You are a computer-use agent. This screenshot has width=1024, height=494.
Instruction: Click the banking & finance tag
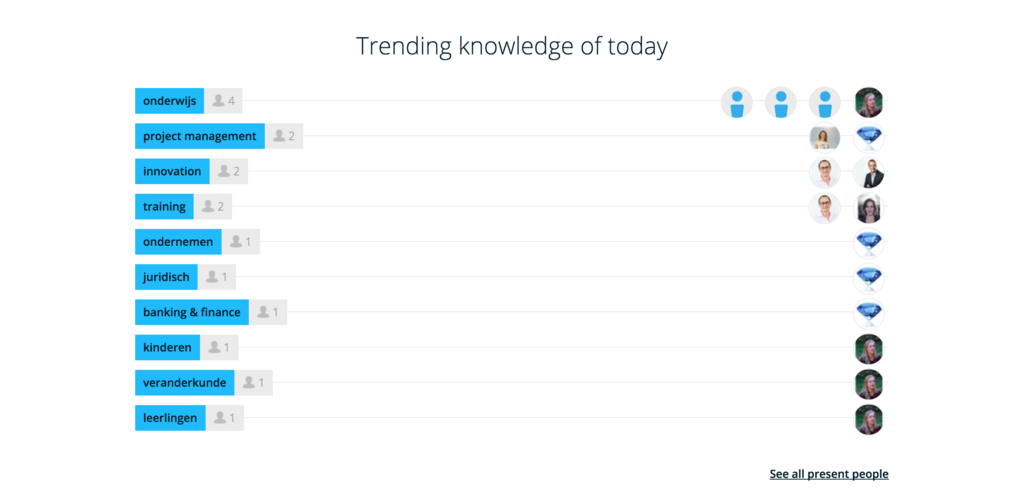[x=192, y=312]
